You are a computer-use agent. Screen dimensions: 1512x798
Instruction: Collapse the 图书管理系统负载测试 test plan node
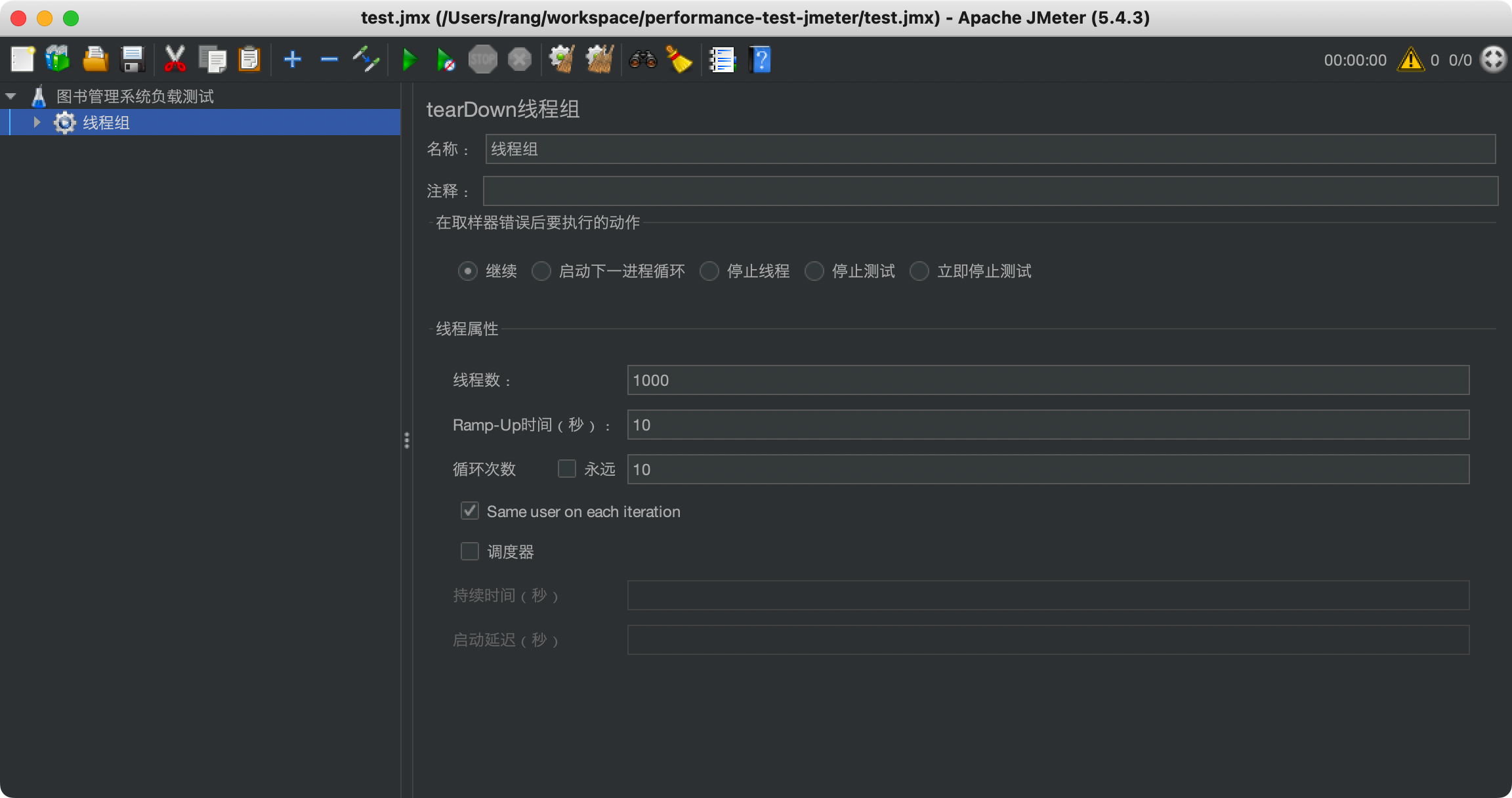point(10,96)
